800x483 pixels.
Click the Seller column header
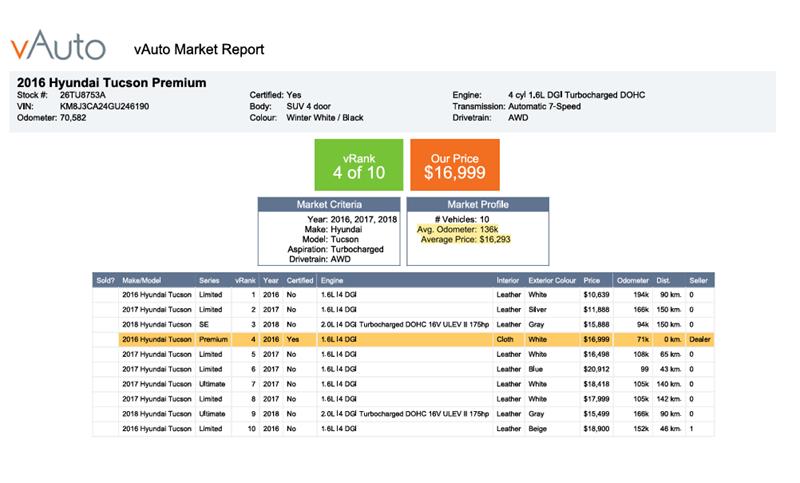pos(698,280)
